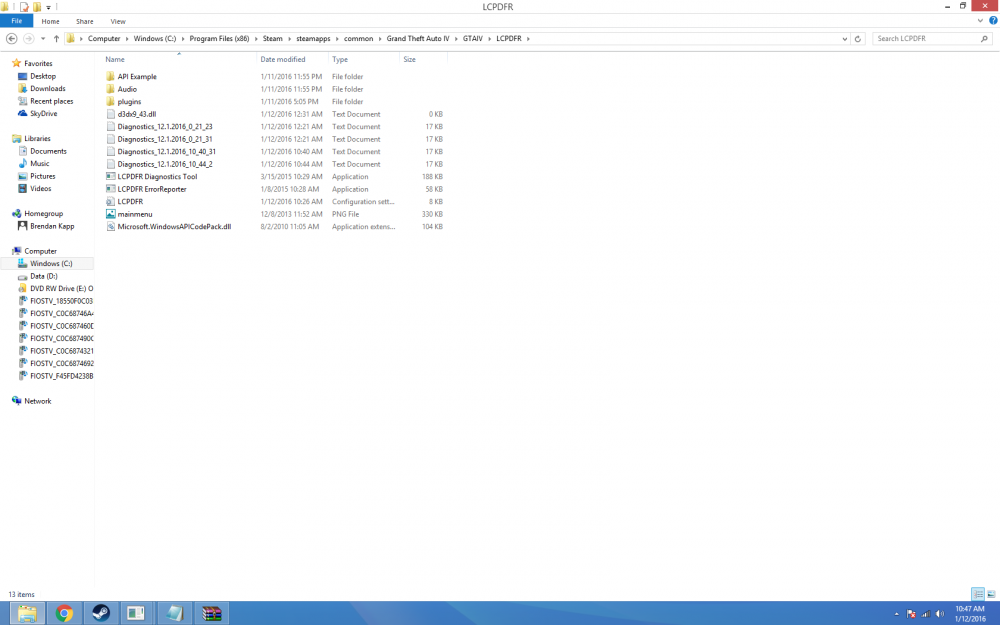Screen dimensions: 1000x625
Task: Click the volume speaker tray icon
Action: [x=940, y=614]
